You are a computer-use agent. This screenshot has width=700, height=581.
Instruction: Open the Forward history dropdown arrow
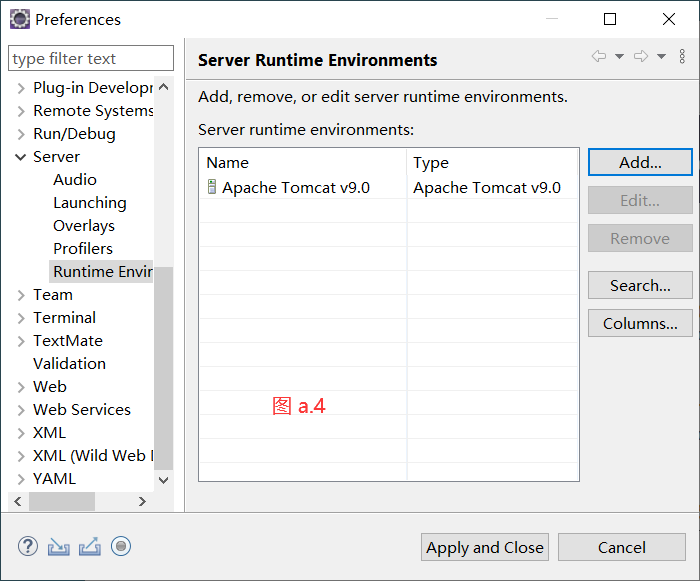[661, 57]
